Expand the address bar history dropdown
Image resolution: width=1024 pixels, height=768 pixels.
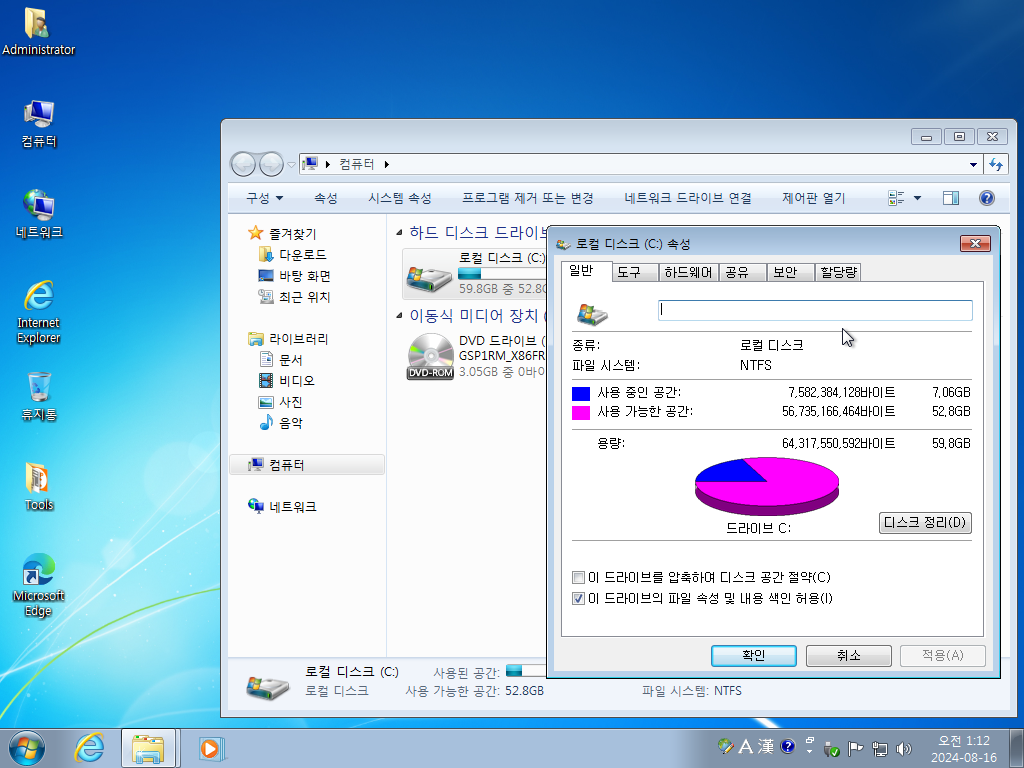coord(973,165)
